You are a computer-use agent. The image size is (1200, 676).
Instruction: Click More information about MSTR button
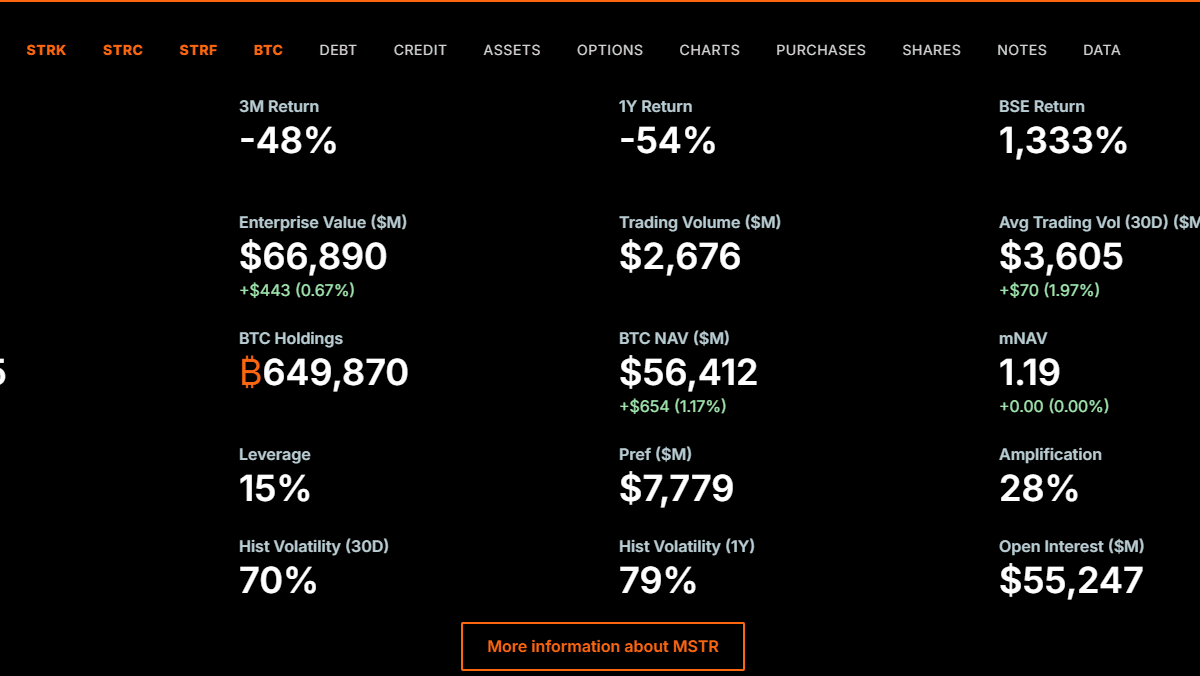pos(603,646)
